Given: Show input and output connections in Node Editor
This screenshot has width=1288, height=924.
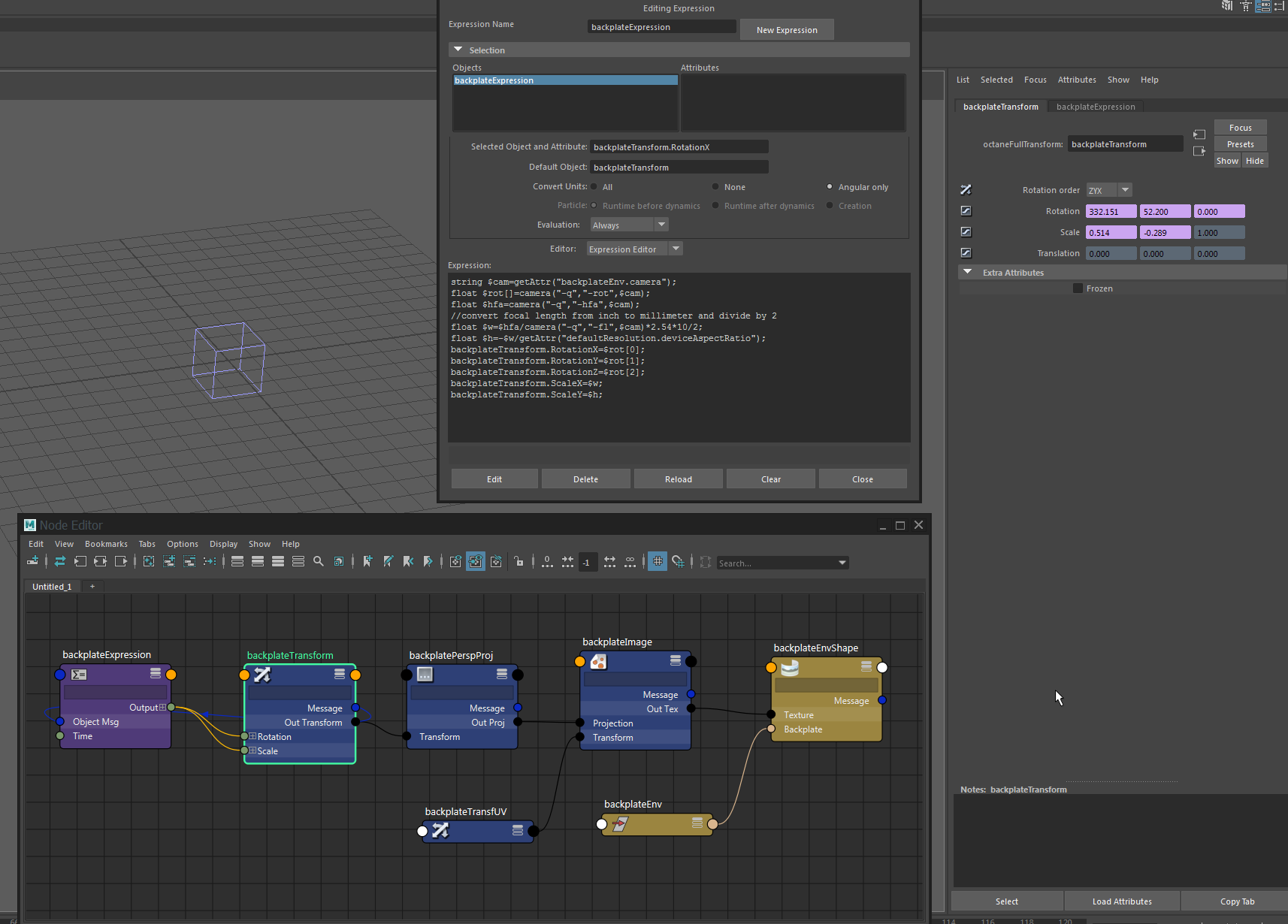Looking at the screenshot, I should coord(100,561).
